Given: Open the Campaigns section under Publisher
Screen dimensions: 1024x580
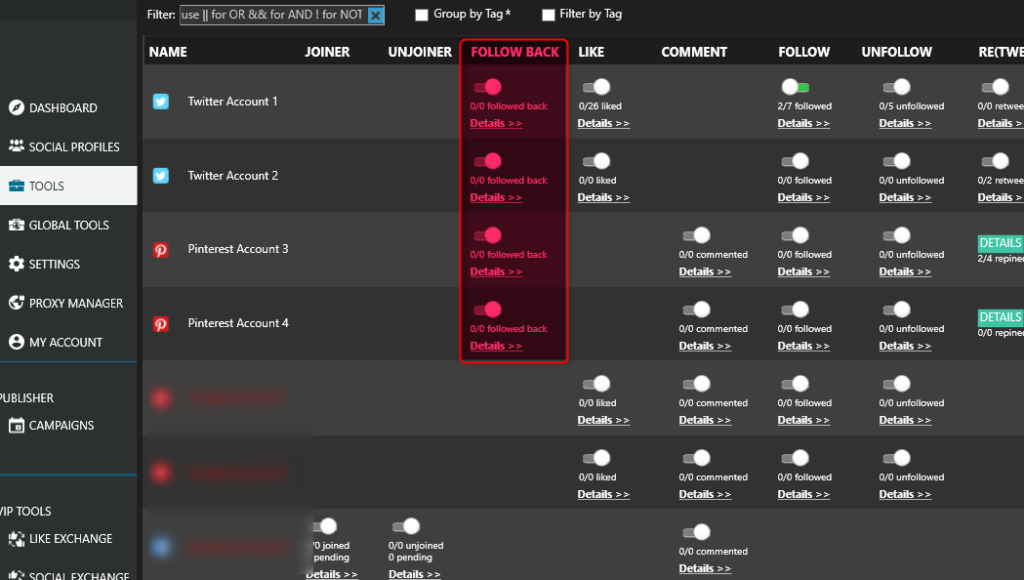Looking at the screenshot, I should pos(63,425).
